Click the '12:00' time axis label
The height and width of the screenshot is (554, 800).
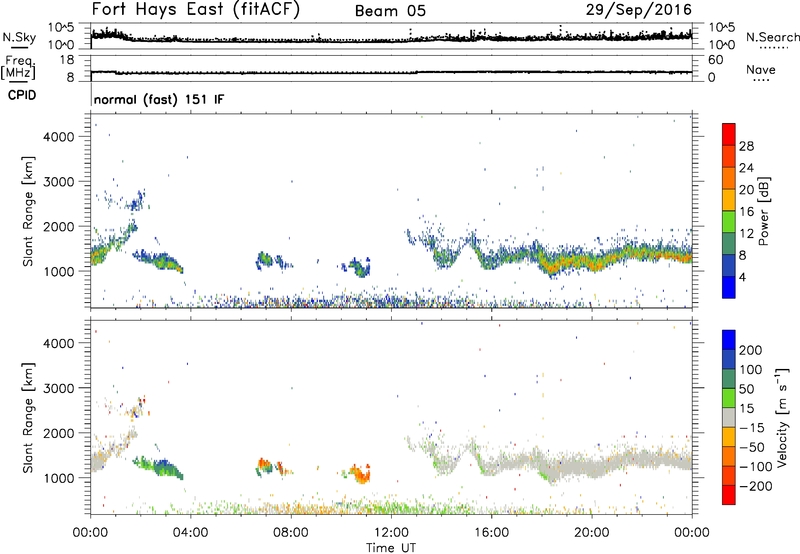coord(391,533)
